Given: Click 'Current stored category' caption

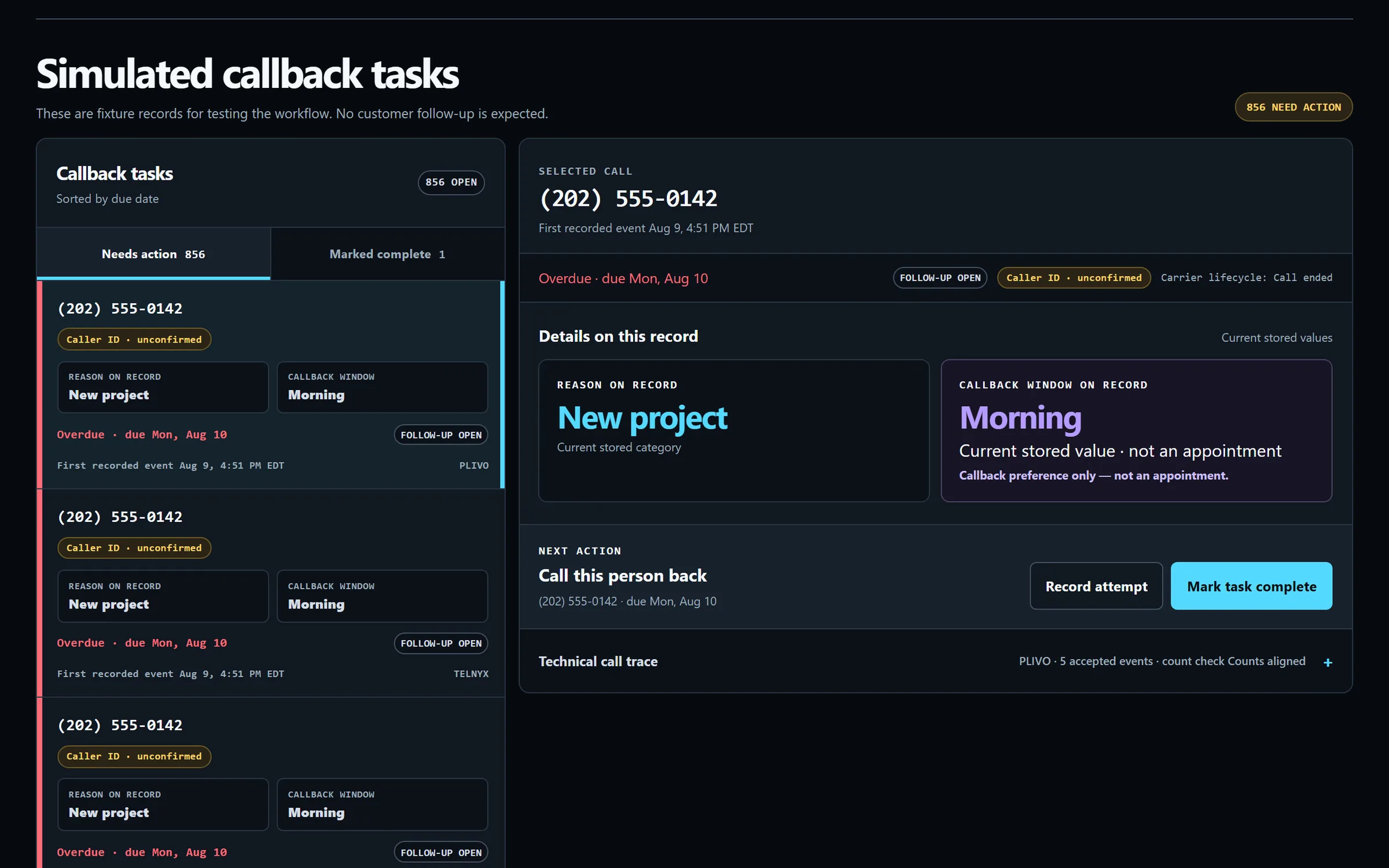Looking at the screenshot, I should click(619, 447).
